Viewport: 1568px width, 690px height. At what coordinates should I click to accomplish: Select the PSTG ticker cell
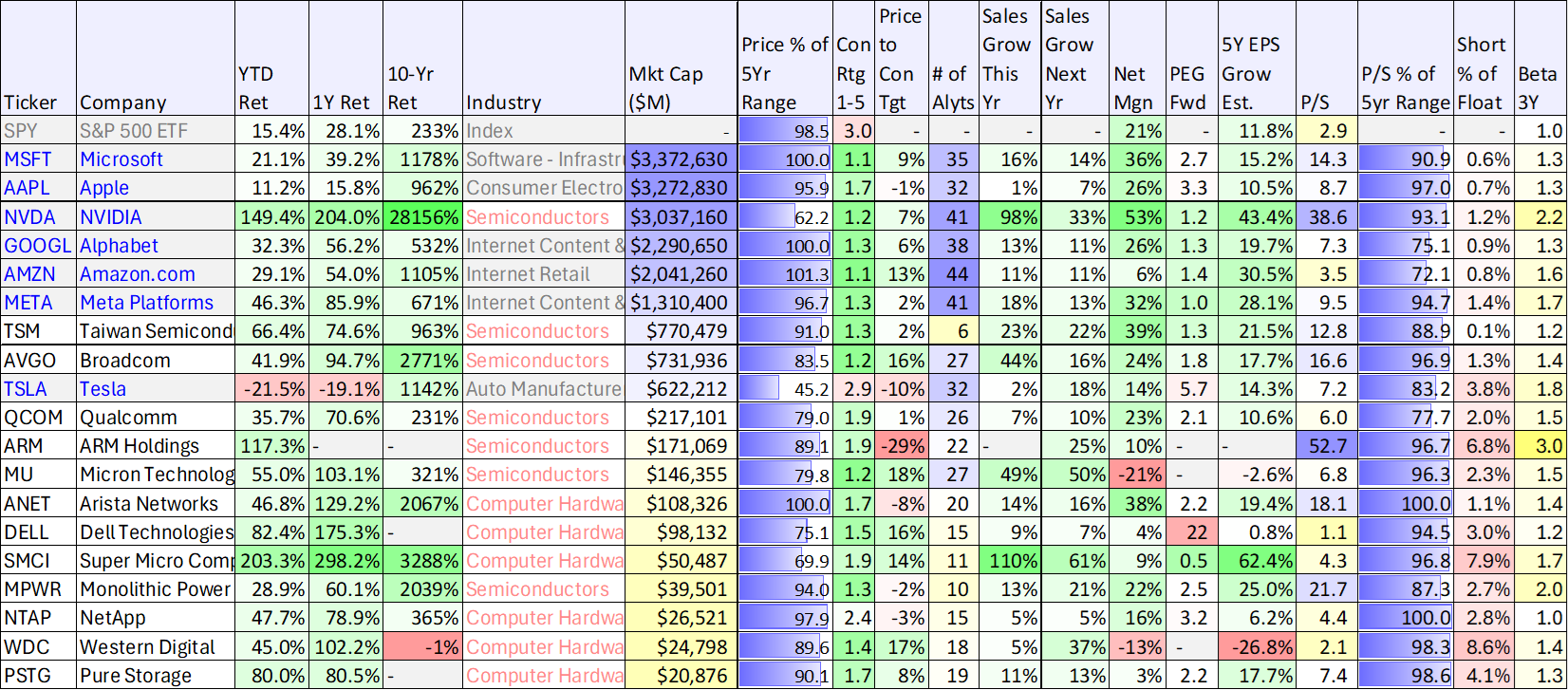point(38,676)
